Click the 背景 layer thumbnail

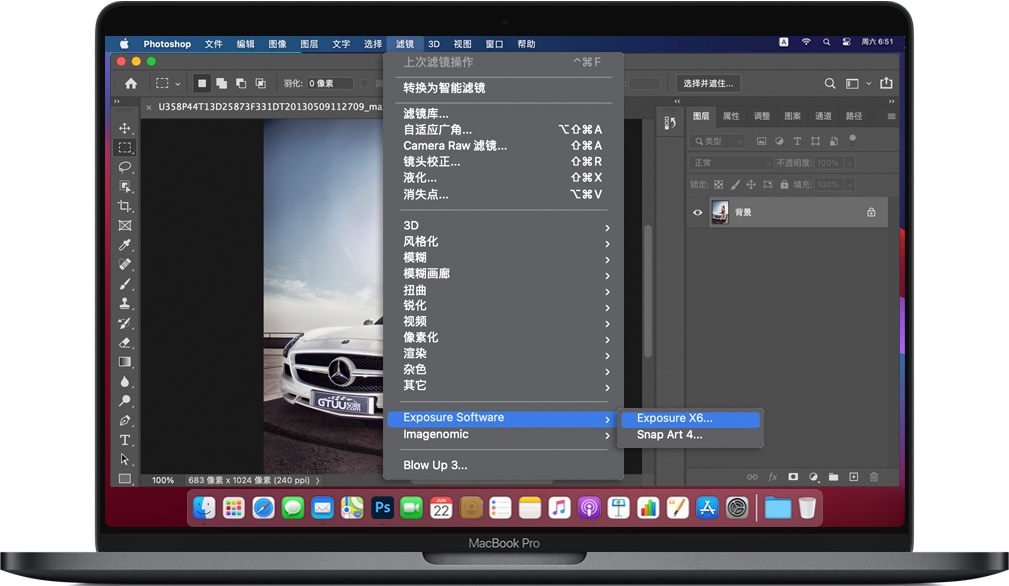click(x=720, y=211)
